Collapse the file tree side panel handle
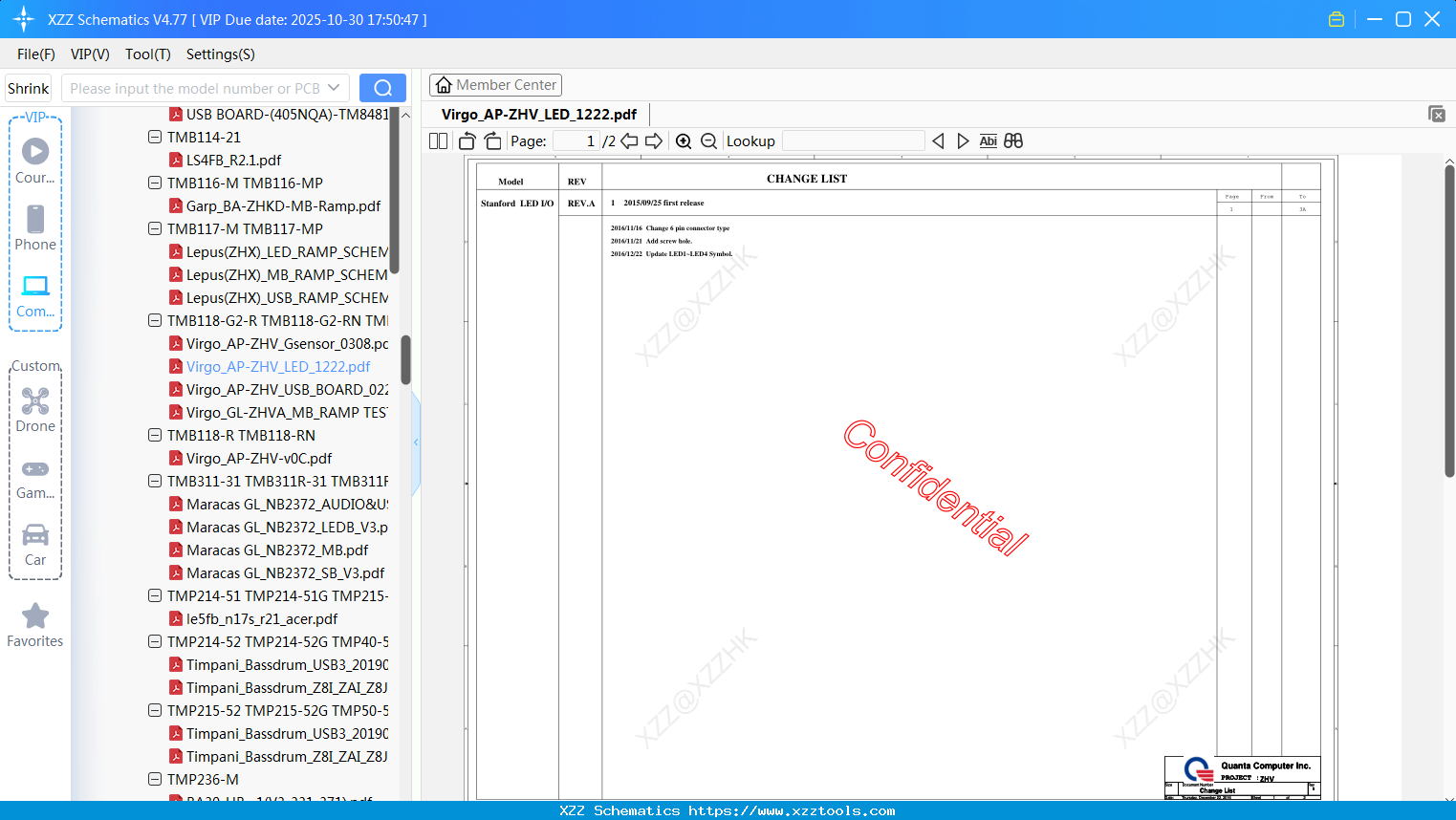Image resolution: width=1456 pixels, height=820 pixels. click(416, 442)
